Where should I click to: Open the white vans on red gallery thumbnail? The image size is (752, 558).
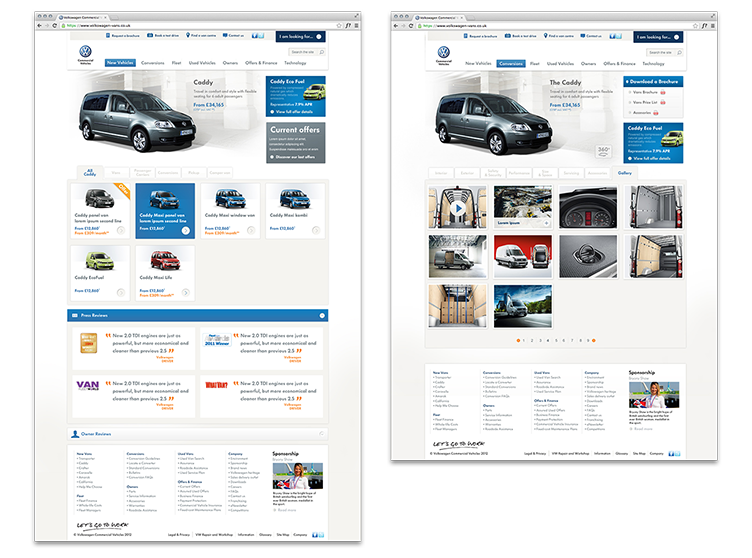coord(523,257)
